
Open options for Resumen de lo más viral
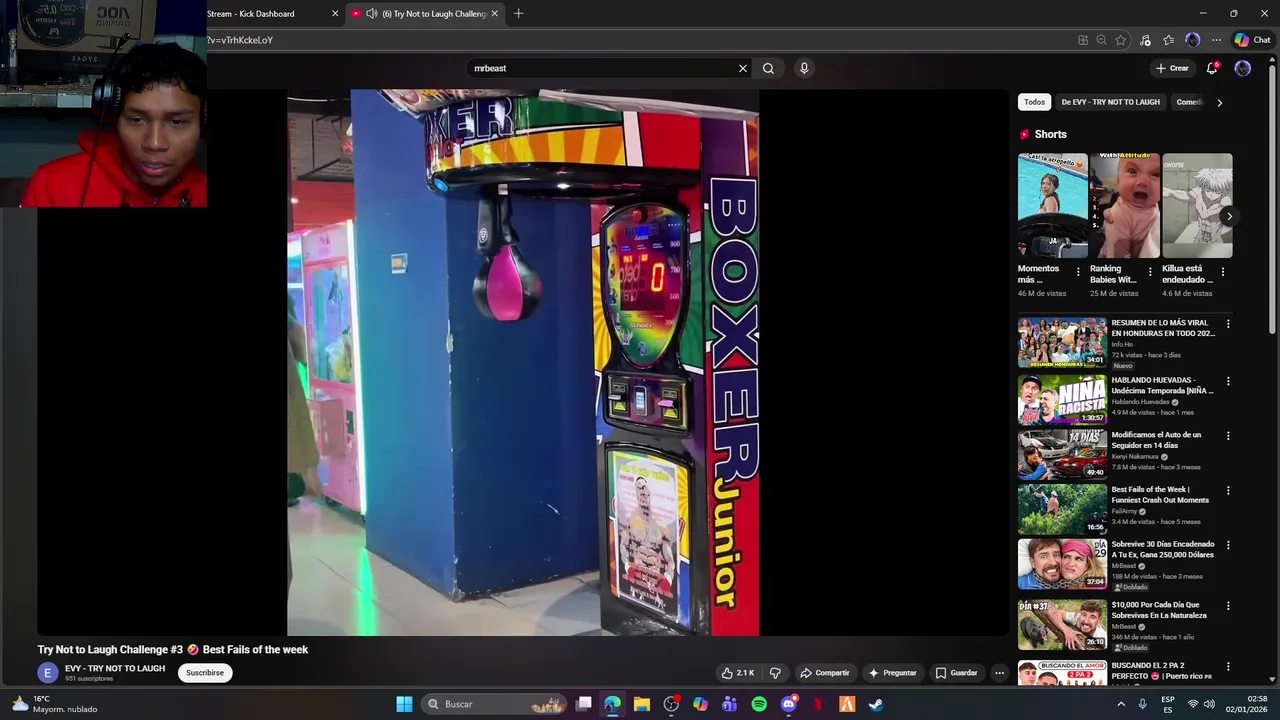coord(1228,324)
